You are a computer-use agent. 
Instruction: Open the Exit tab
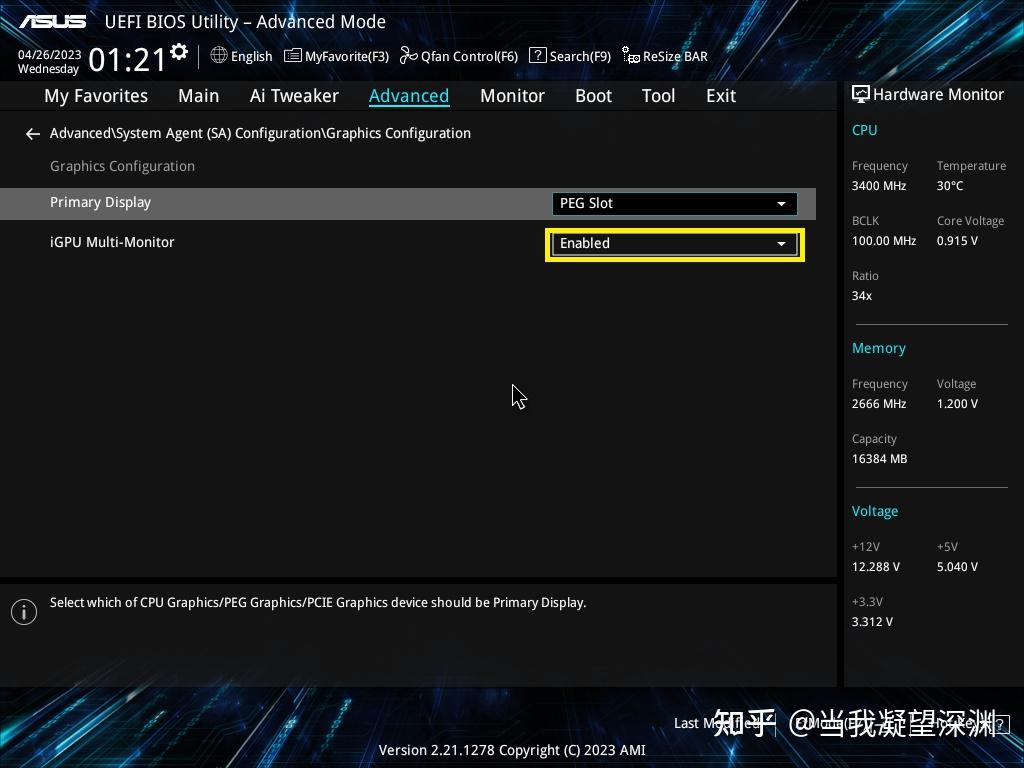pyautogui.click(x=720, y=96)
